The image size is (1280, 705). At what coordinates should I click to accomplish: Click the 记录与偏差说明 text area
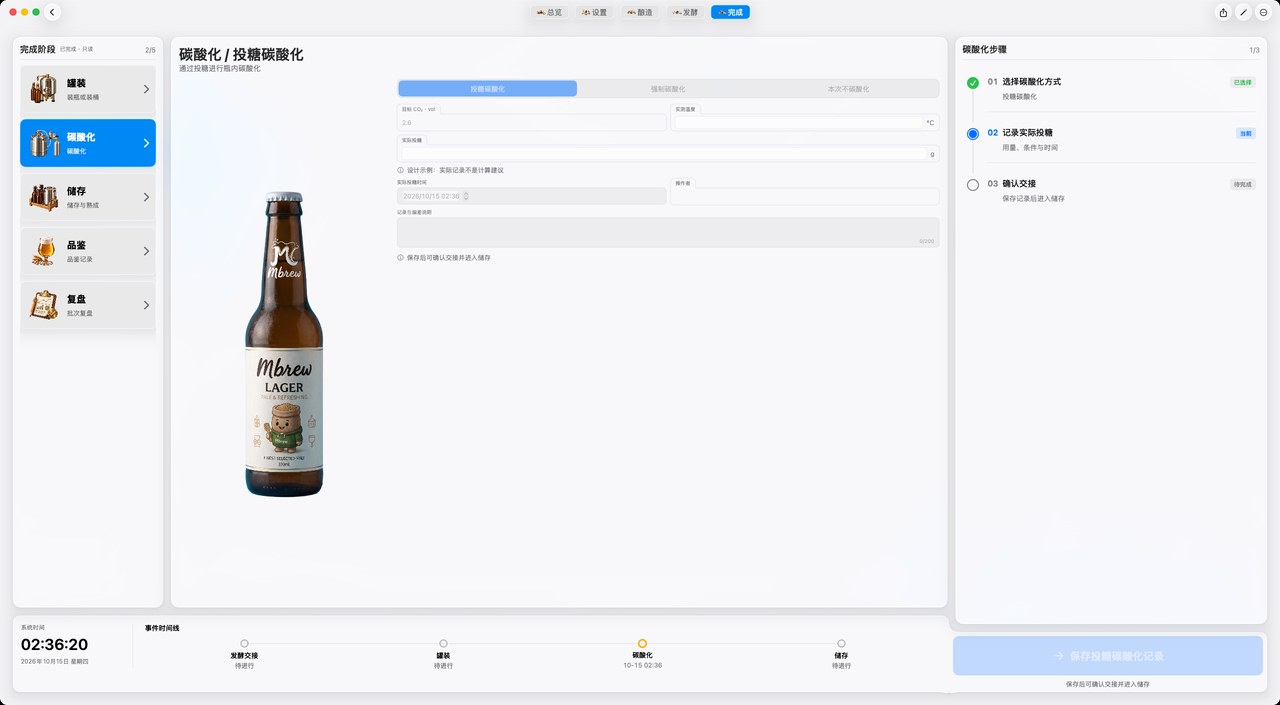668,232
